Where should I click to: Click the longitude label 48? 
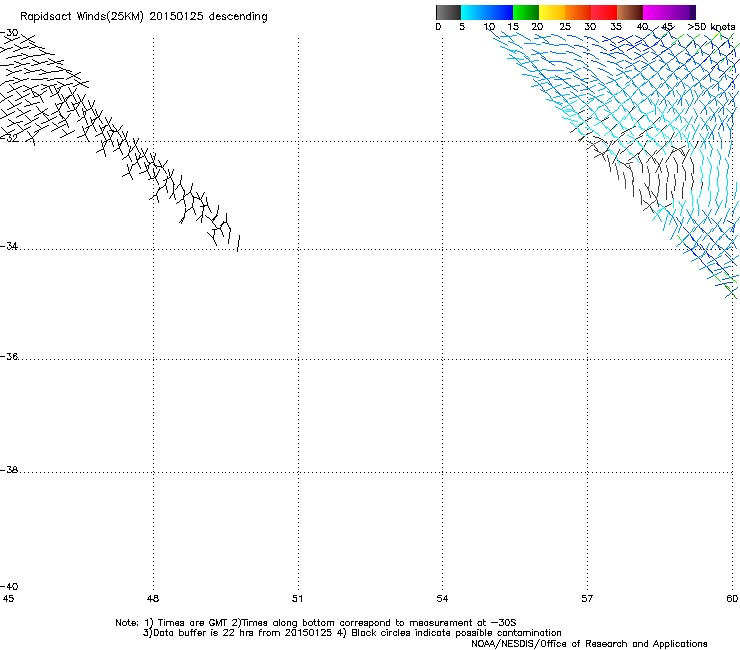pyautogui.click(x=153, y=599)
